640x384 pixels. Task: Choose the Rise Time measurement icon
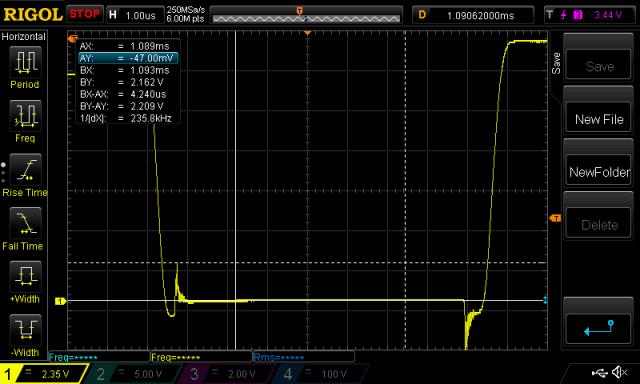pos(25,170)
